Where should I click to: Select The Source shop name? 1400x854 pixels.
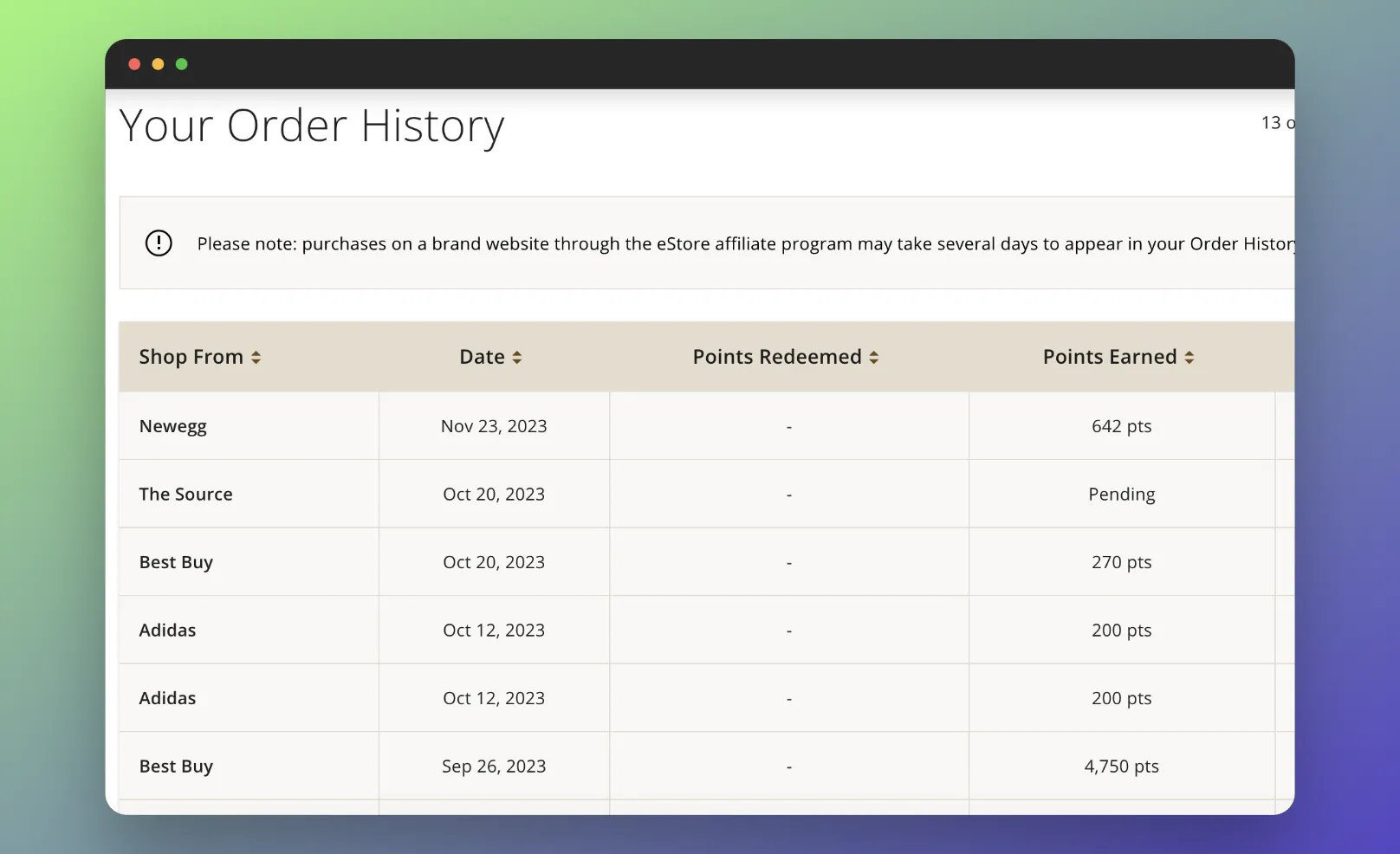pos(186,495)
